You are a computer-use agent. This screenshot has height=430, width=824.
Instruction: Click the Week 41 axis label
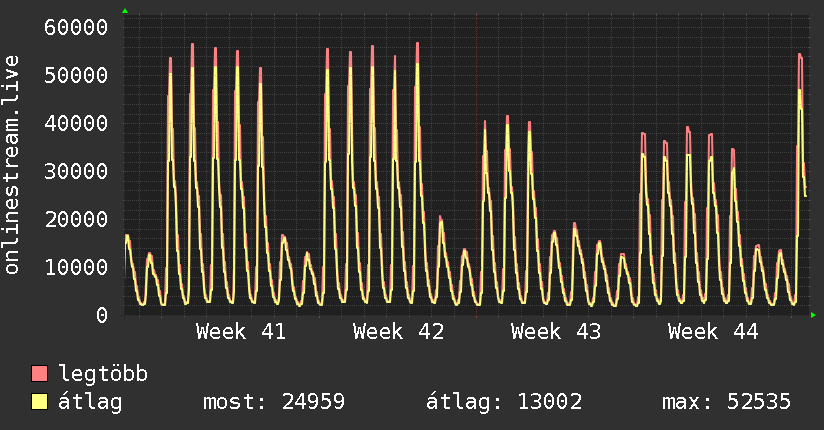[241, 332]
